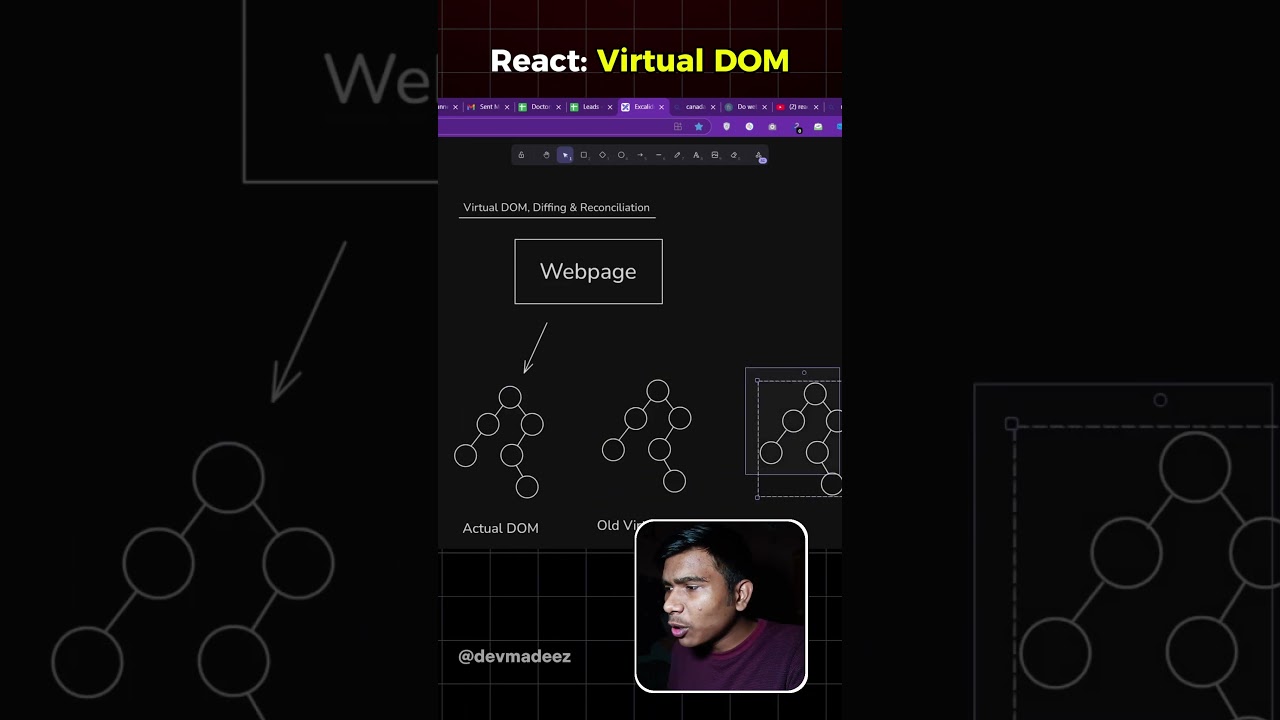Open the shield extension icon

[726, 127]
